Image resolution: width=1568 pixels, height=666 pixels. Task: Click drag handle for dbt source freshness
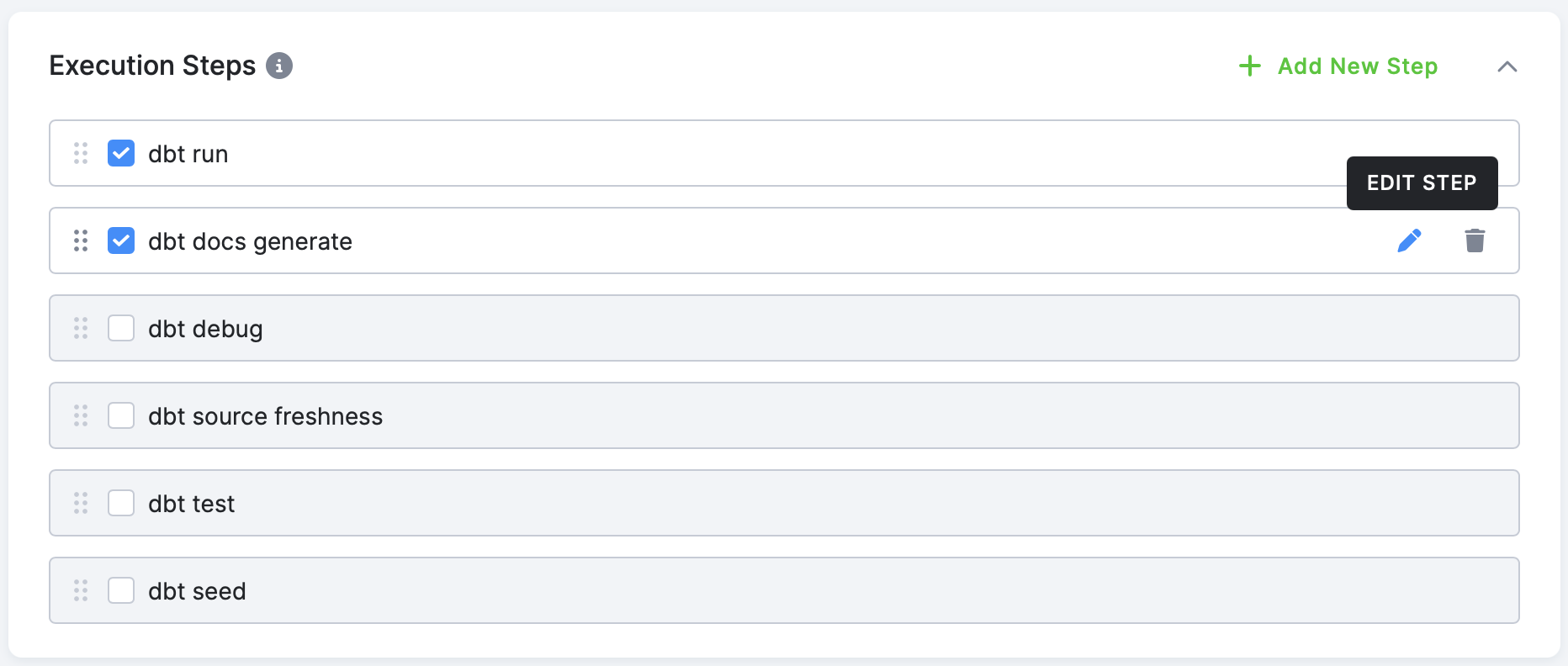[x=81, y=415]
